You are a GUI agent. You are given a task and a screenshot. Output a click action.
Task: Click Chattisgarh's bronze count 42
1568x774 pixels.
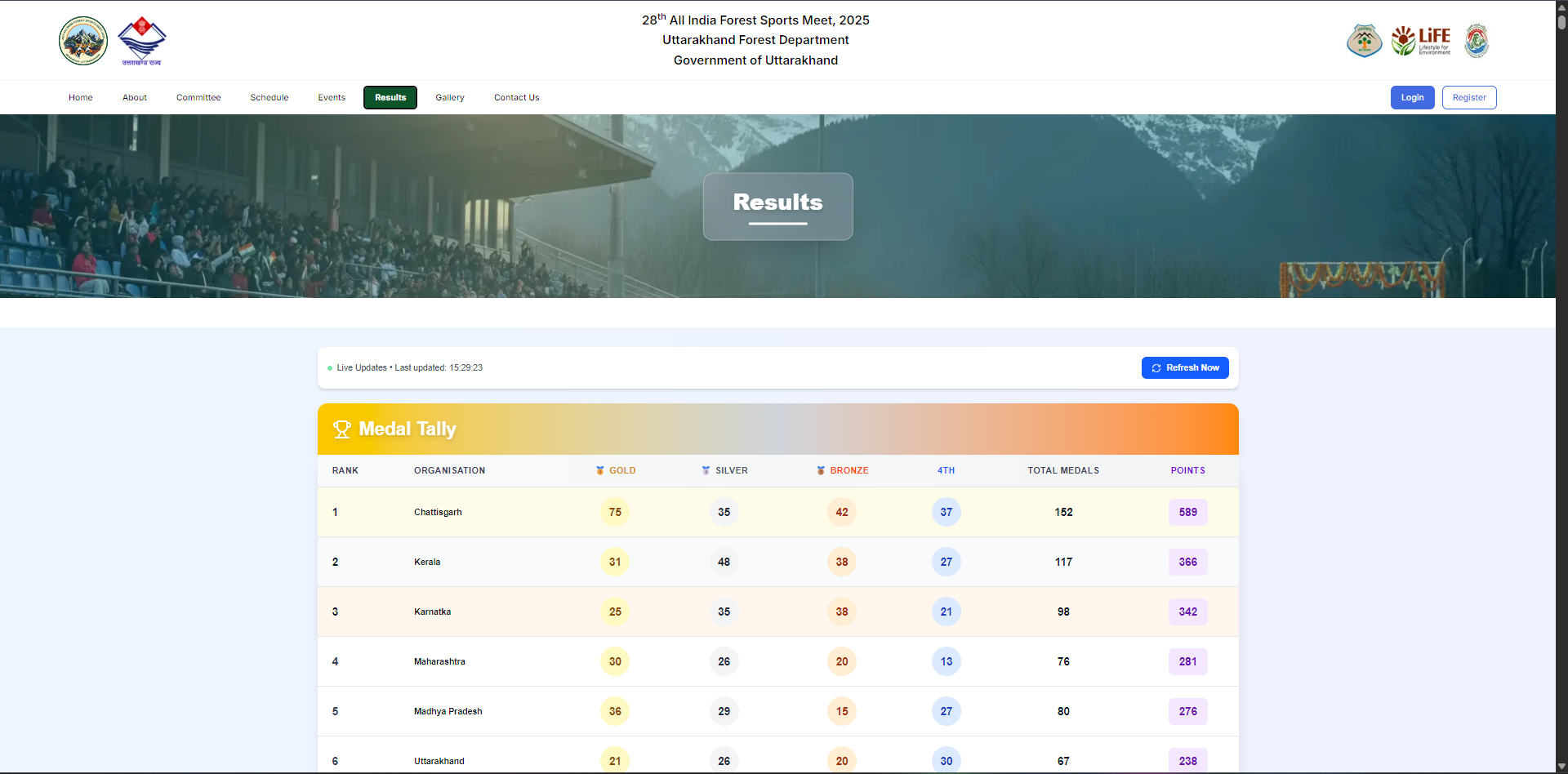point(842,512)
